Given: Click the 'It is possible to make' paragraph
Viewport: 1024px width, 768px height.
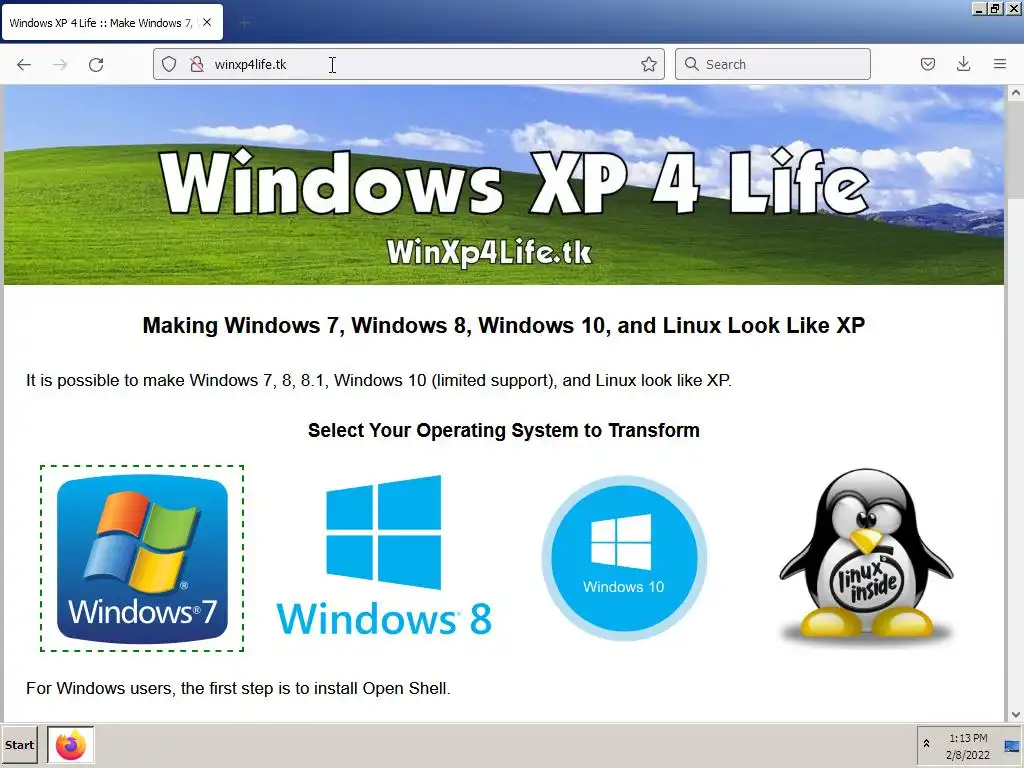Looking at the screenshot, I should tap(379, 380).
